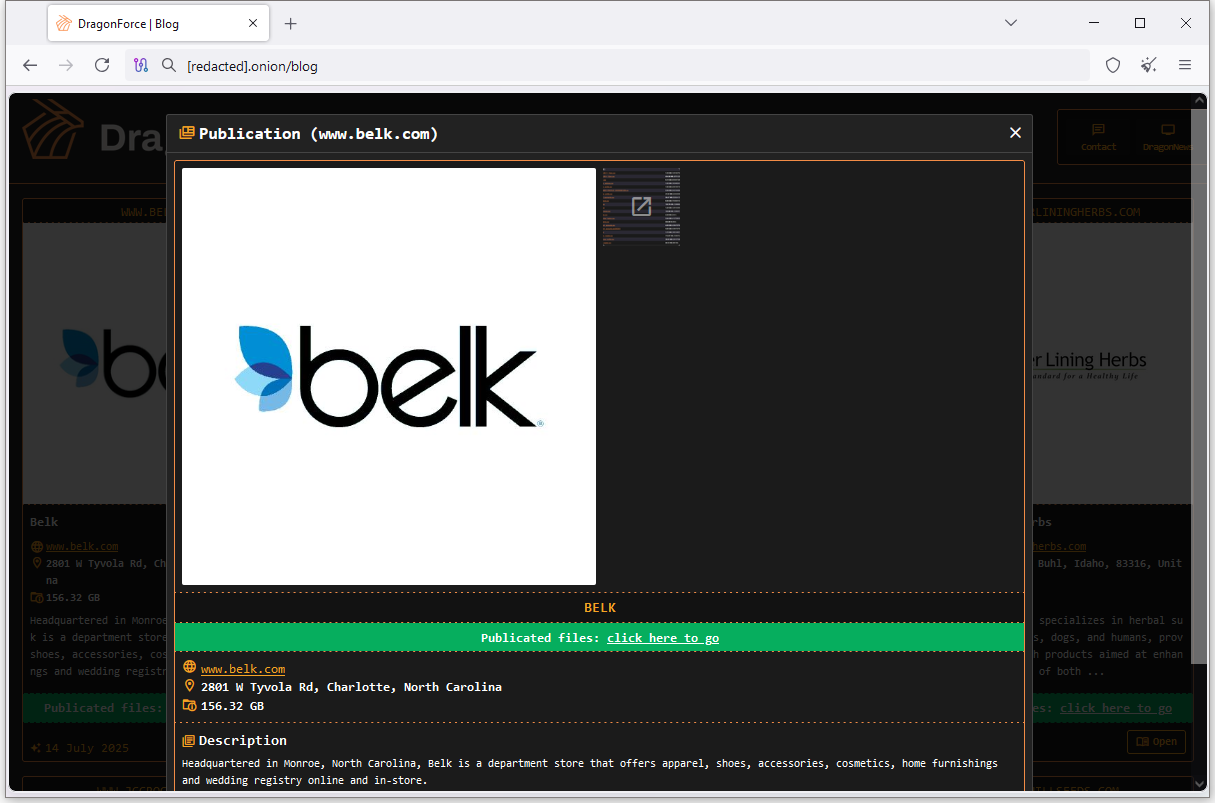This screenshot has height=803, width=1215.
Task: Open a new browser tab
Action: (x=290, y=23)
